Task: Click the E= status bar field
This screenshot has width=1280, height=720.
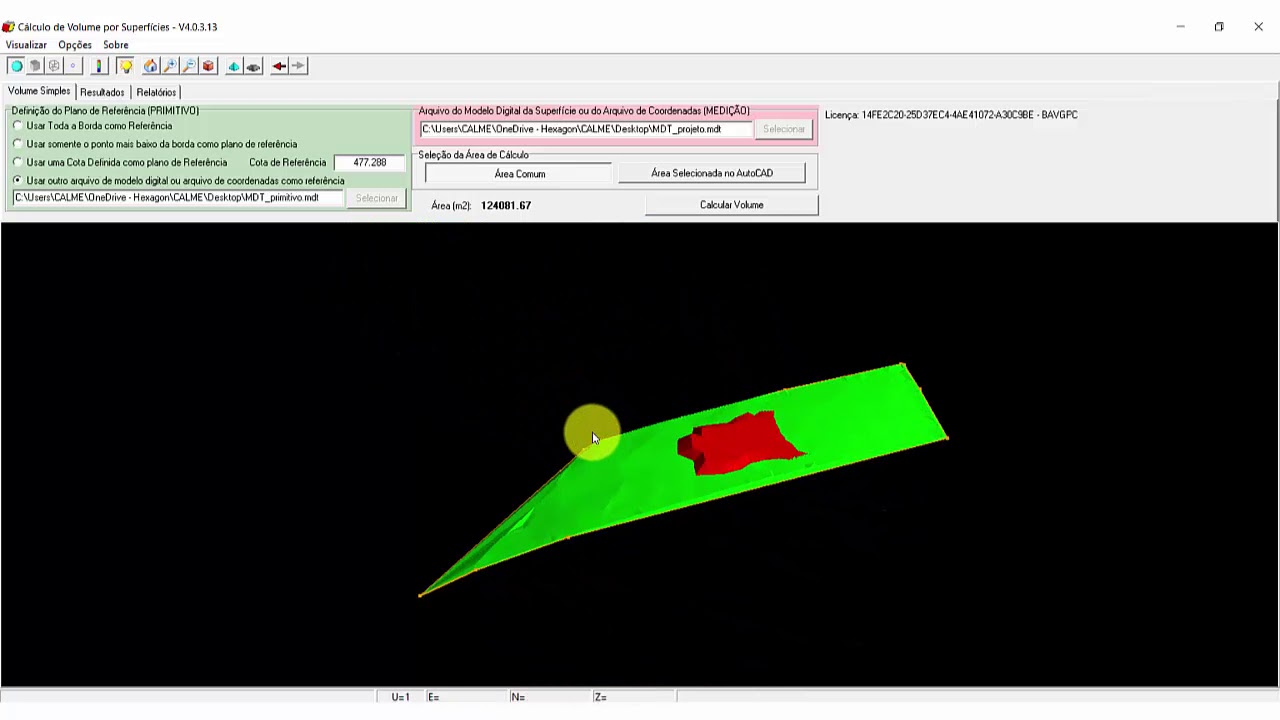Action: click(x=467, y=697)
